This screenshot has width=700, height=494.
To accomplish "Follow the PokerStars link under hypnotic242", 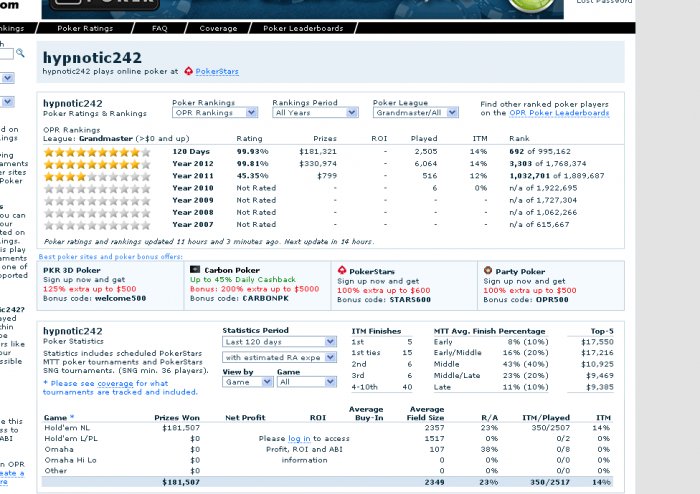I will [x=217, y=71].
